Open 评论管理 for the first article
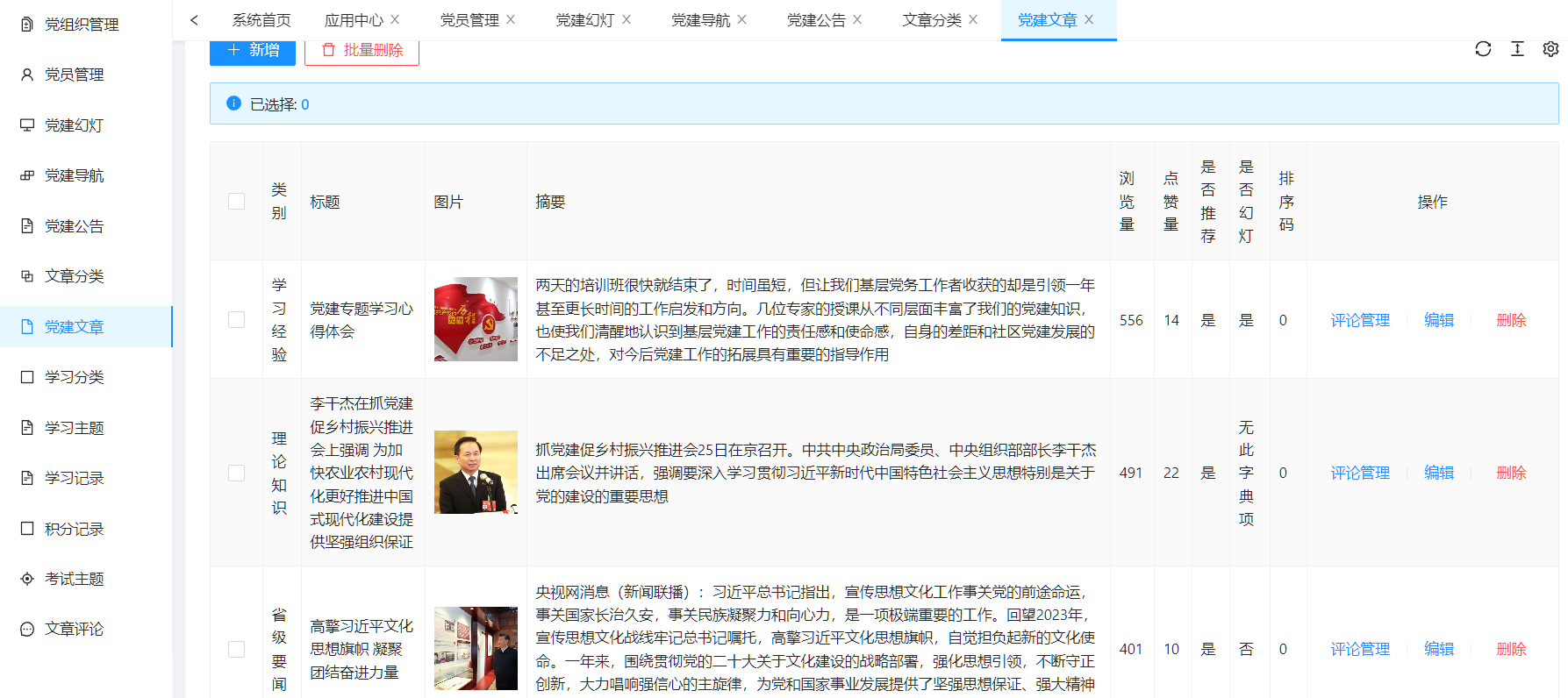The height and width of the screenshot is (698, 1568). click(1359, 321)
